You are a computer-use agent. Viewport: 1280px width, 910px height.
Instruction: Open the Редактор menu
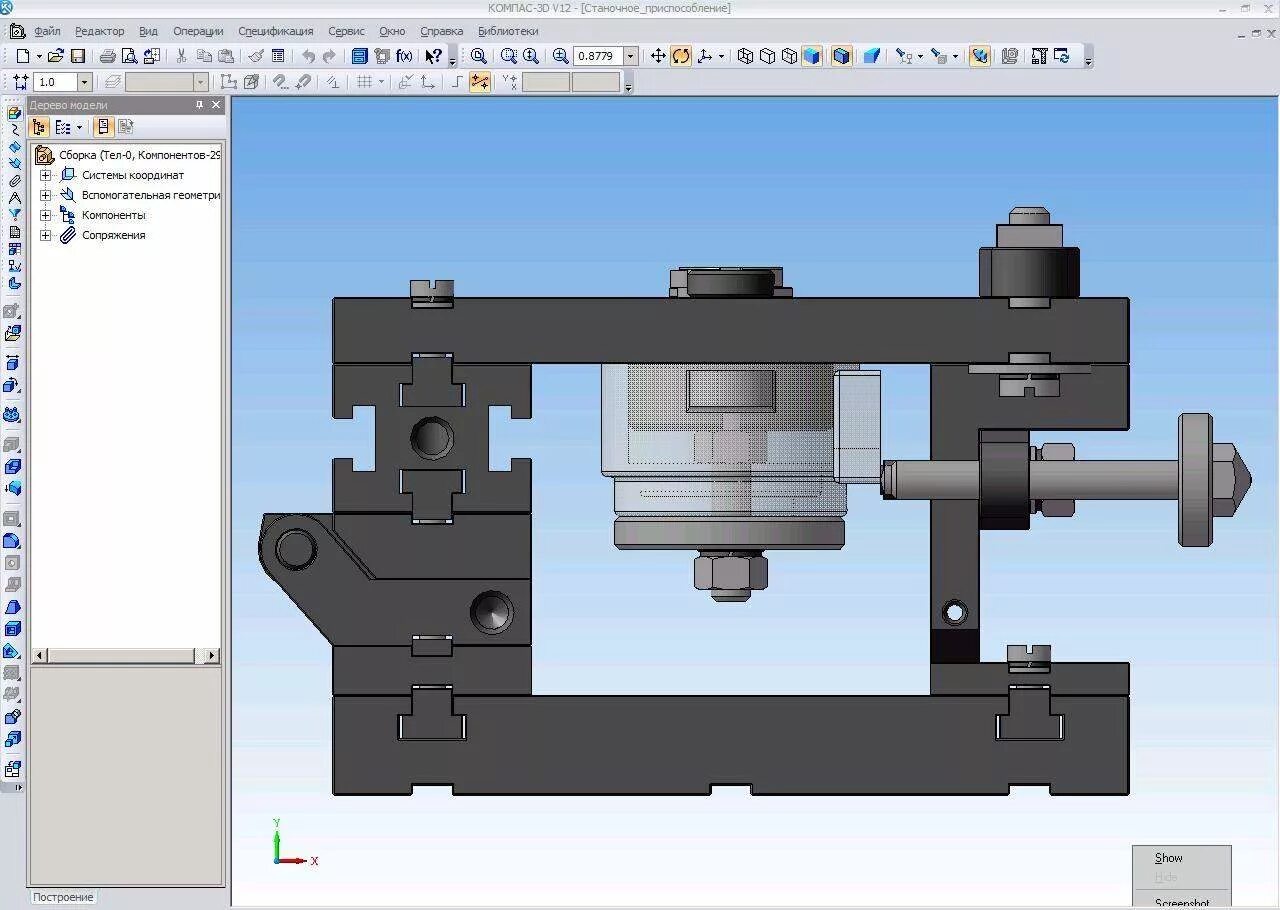point(100,31)
